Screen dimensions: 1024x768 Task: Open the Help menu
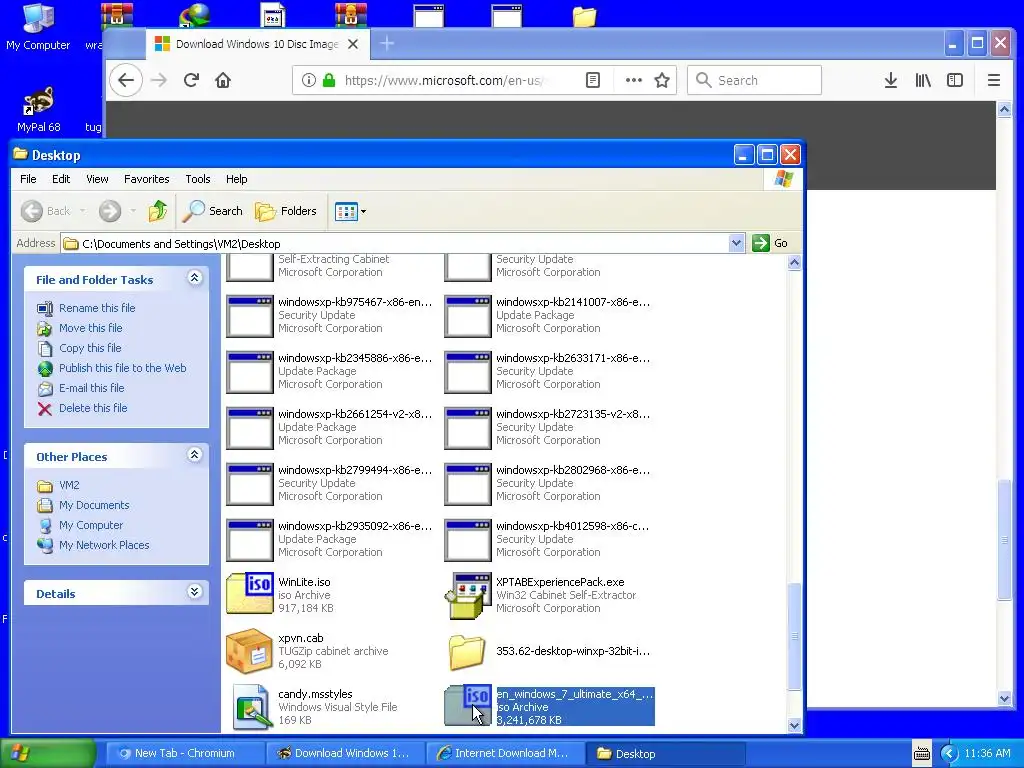point(236,179)
